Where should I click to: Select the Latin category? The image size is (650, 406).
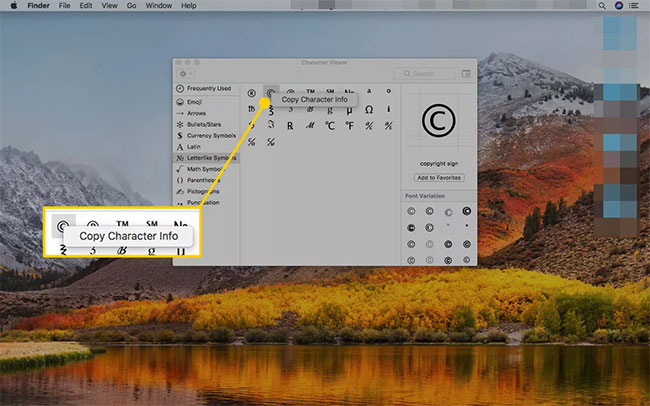(x=206, y=147)
